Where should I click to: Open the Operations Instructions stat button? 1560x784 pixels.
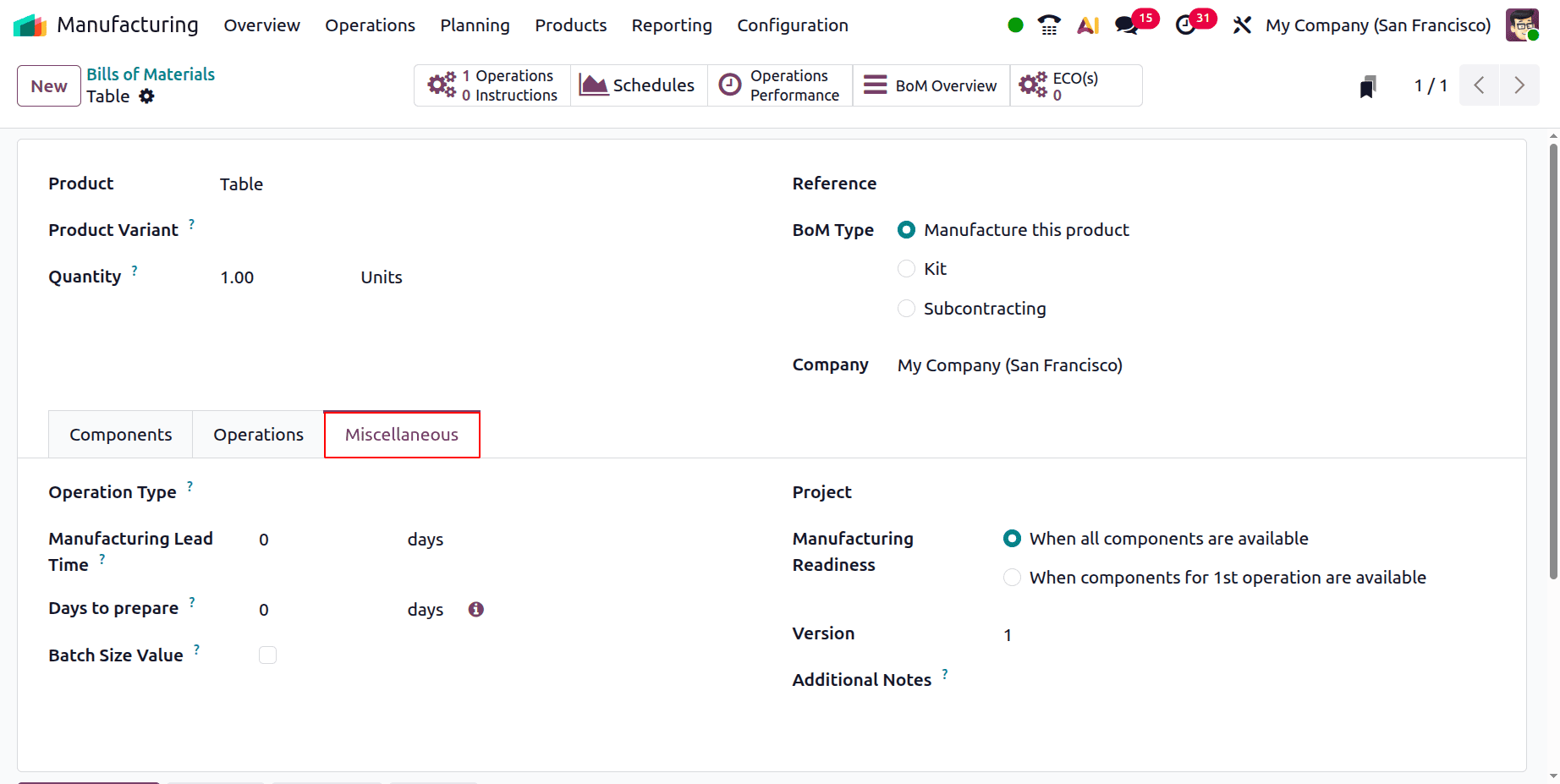pos(492,85)
